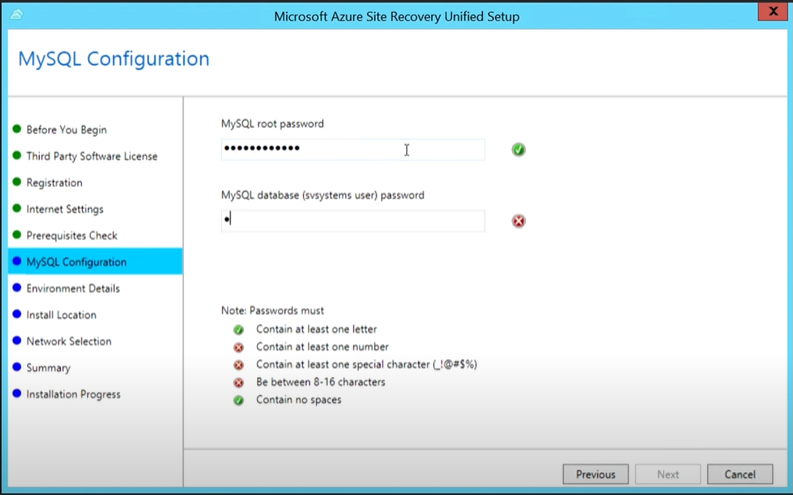793x495 pixels.
Task: Click green check icon beside root password
Action: [x=518, y=150]
